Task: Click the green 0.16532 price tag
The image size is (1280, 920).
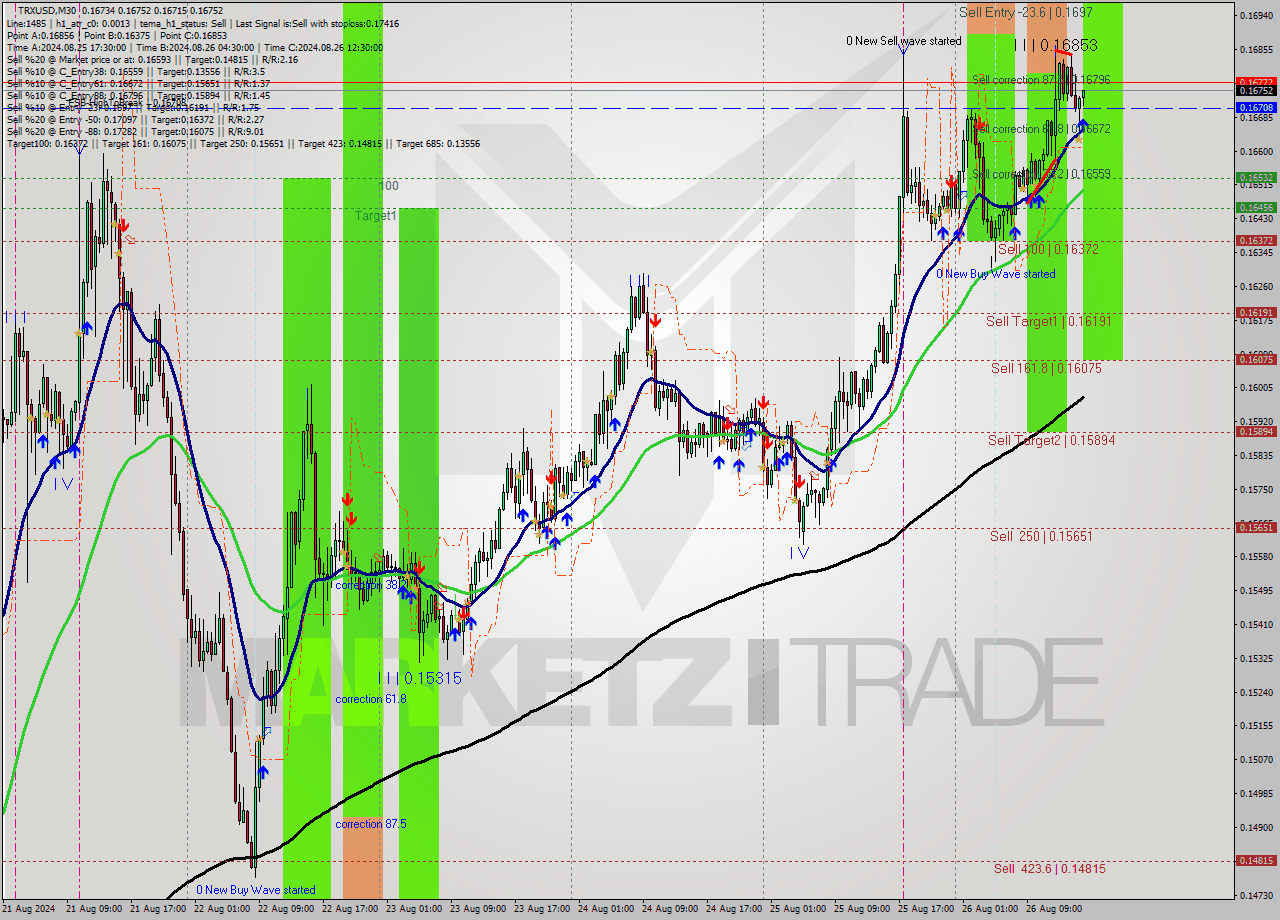Action: click(1255, 178)
